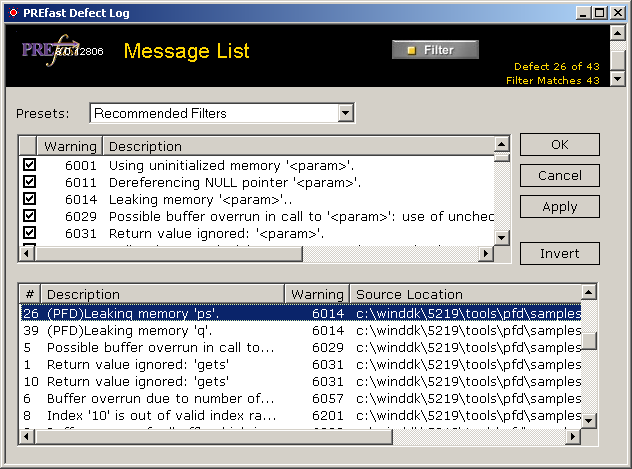Screen dimensions: 632x469
Task: Sort filter list by Description column header
Action: pyautogui.click(x=298, y=146)
